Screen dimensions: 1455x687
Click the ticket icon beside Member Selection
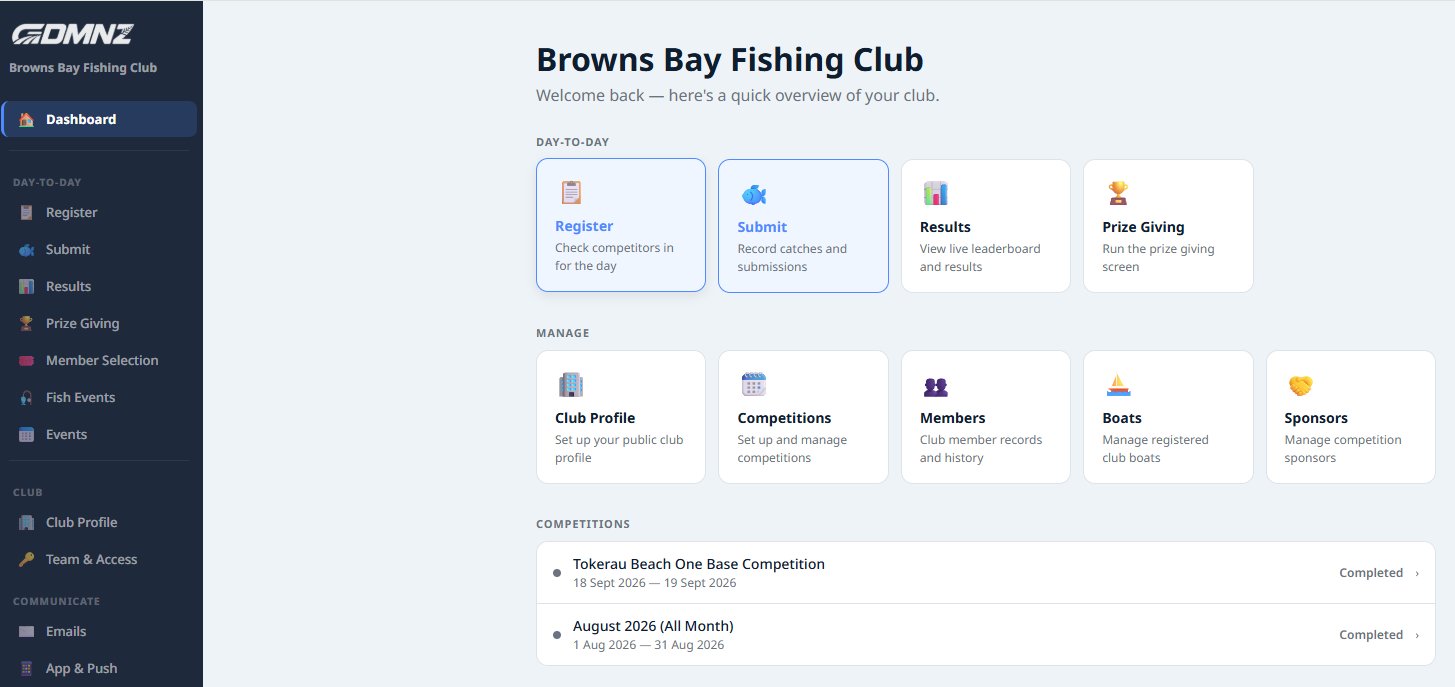[x=27, y=360]
